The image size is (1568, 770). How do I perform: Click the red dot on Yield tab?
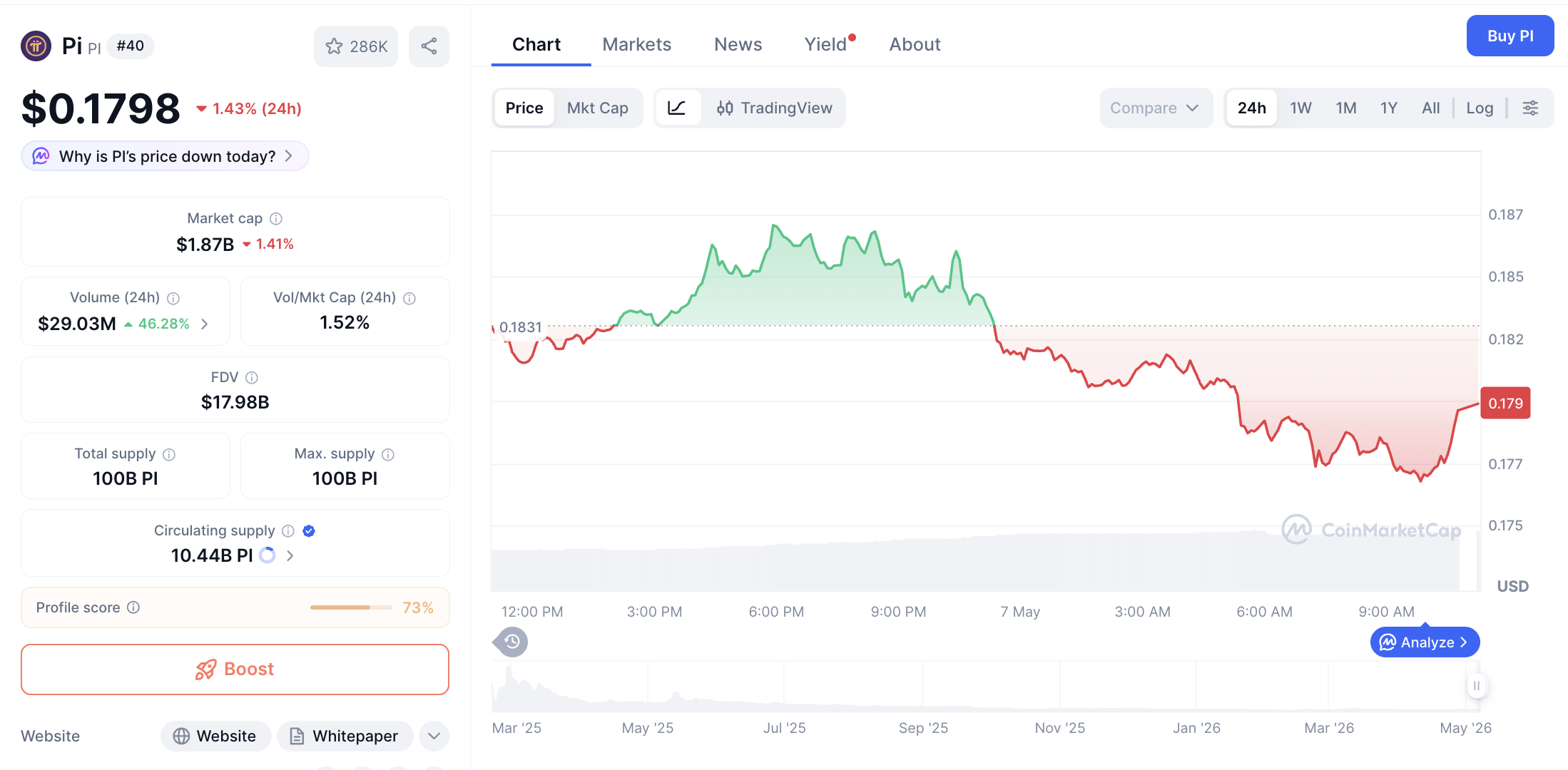click(x=852, y=37)
